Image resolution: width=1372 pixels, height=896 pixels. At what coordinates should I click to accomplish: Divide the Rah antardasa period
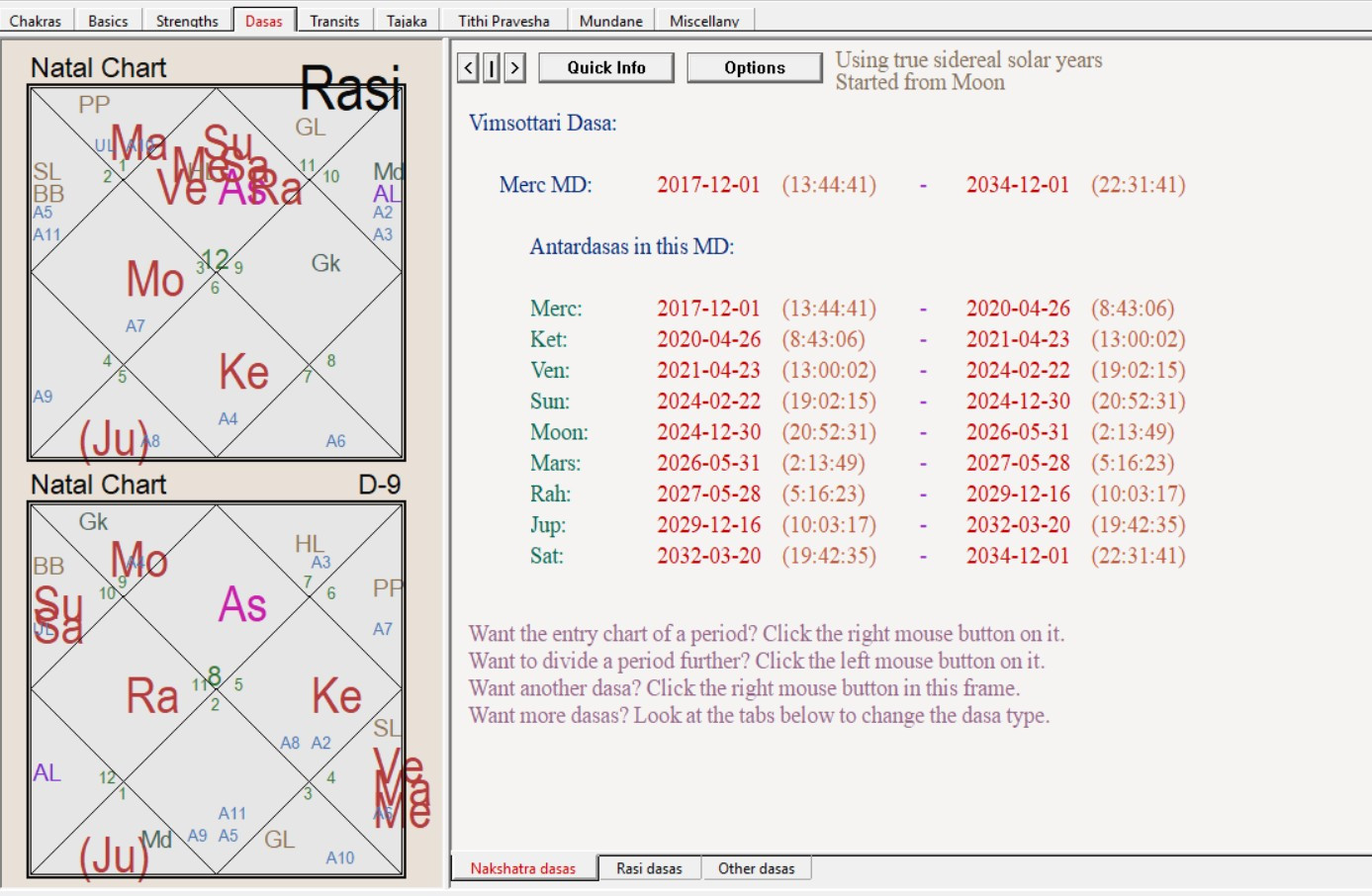click(x=550, y=493)
